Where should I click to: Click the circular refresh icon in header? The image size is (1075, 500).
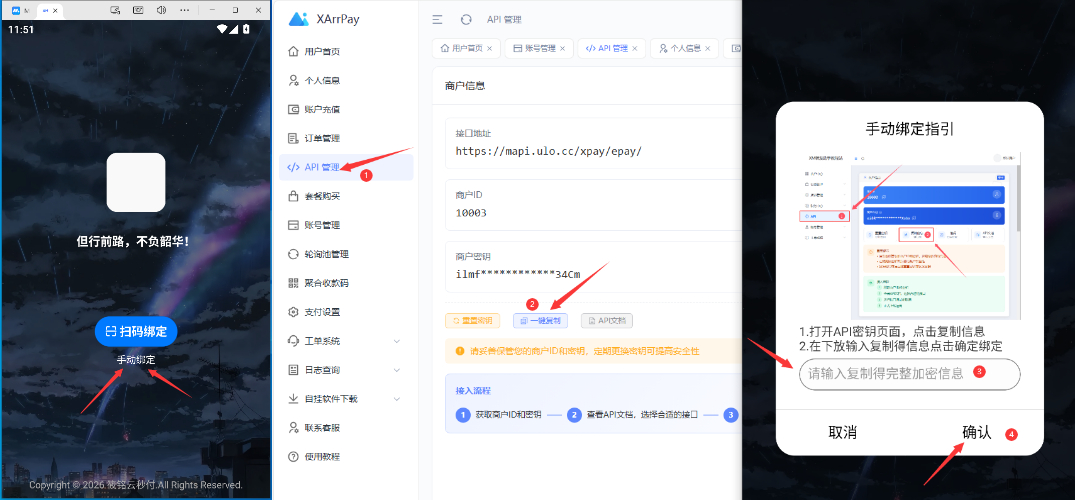click(466, 20)
